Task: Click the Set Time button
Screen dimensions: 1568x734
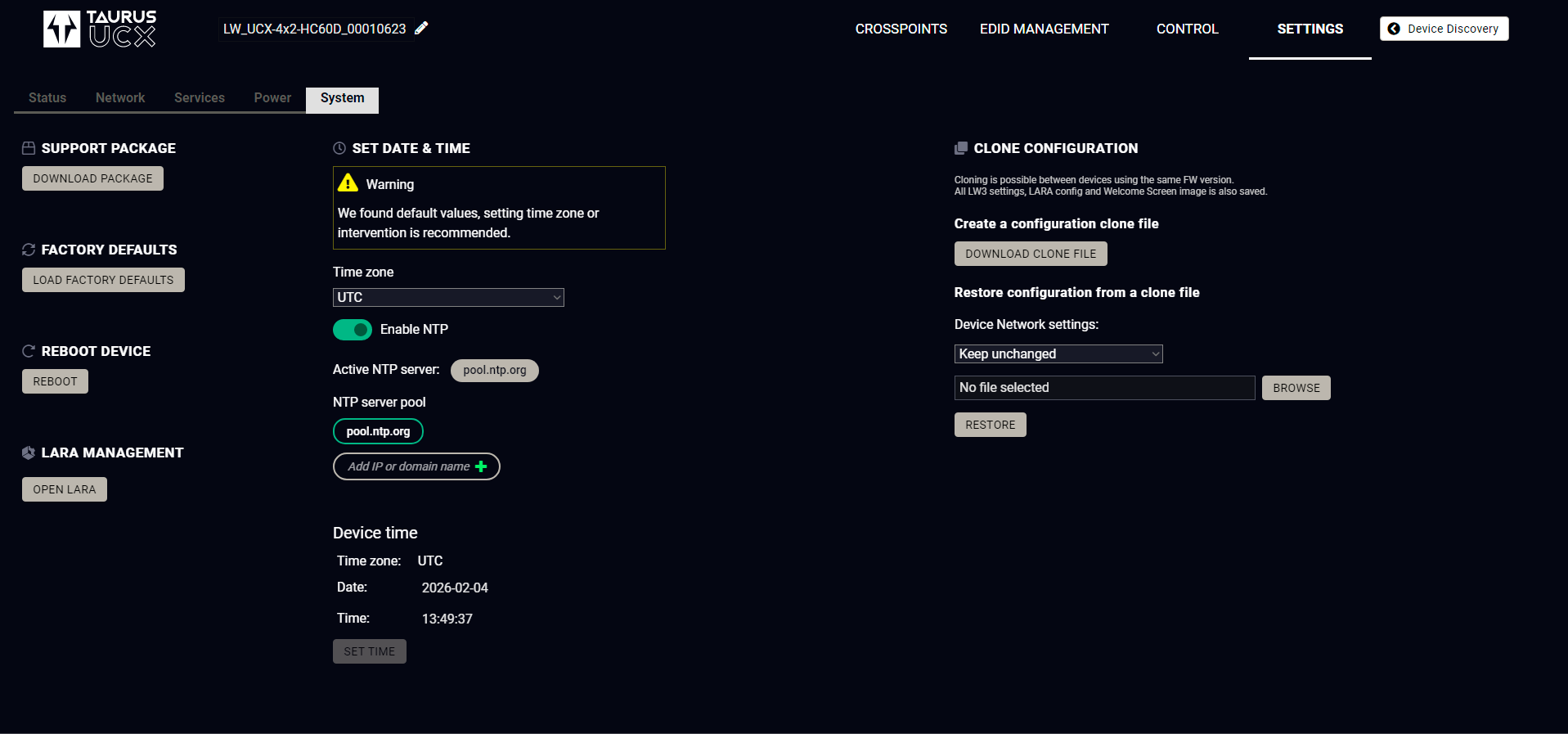Action: (370, 651)
